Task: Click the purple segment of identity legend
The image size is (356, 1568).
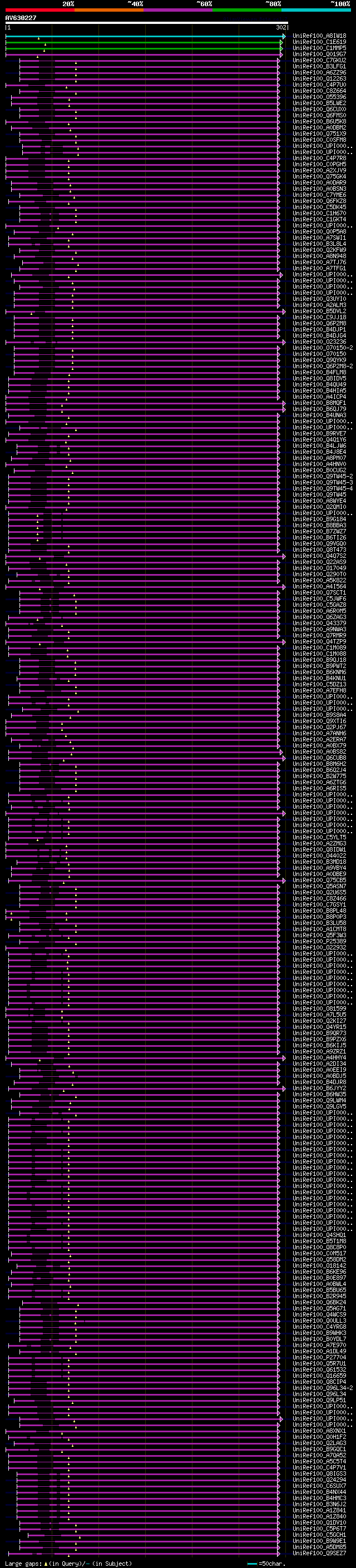Action: coord(179,10)
